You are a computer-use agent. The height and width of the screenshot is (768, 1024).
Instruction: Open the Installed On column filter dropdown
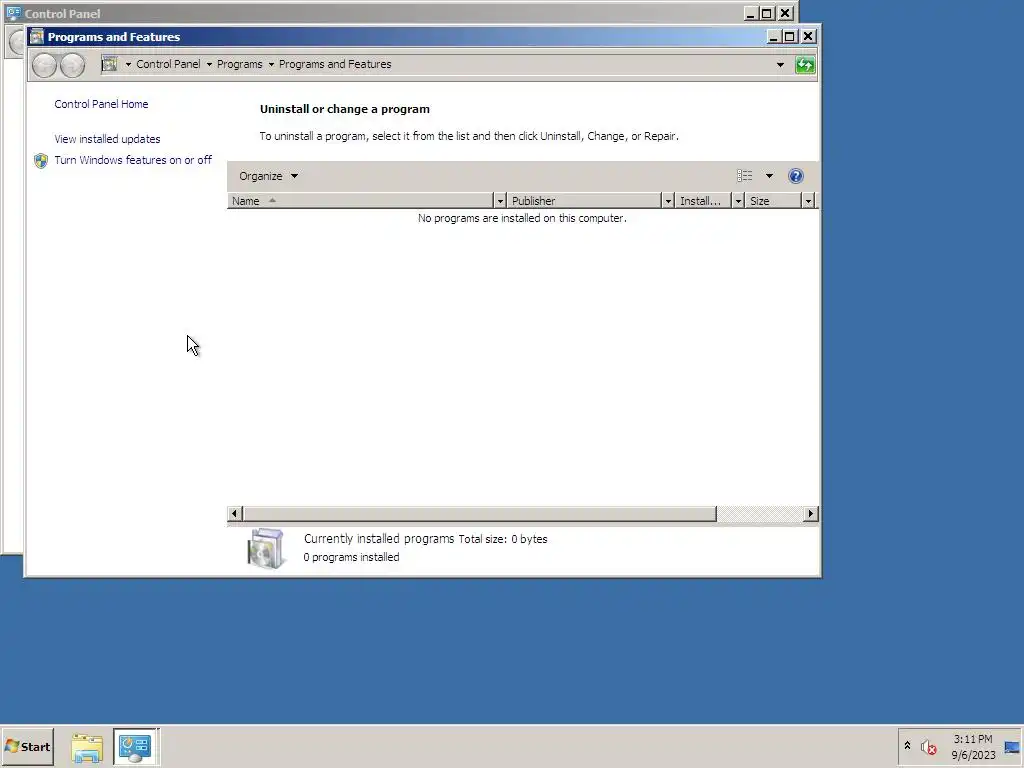pyautogui.click(x=738, y=201)
